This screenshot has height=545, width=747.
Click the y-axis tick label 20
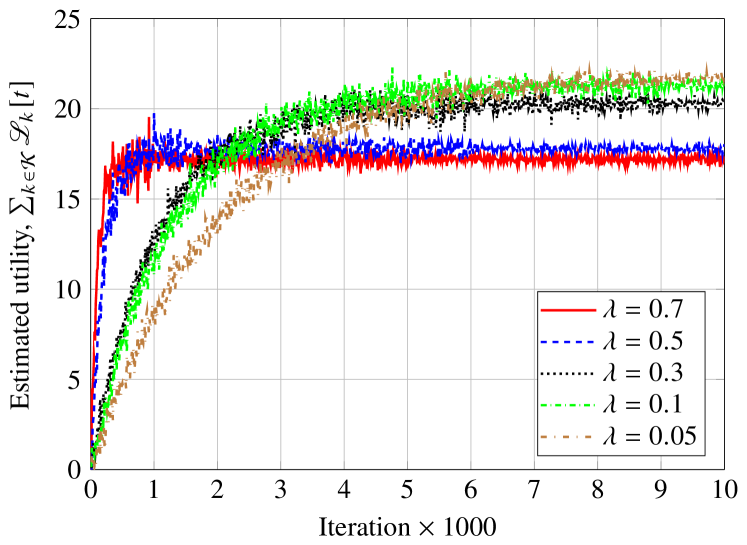[x=68, y=109]
